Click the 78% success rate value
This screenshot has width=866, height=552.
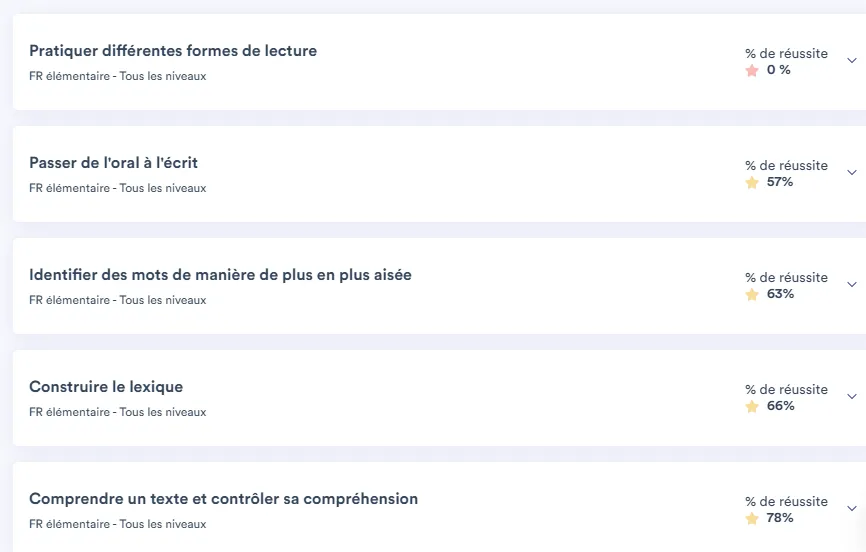(x=780, y=518)
